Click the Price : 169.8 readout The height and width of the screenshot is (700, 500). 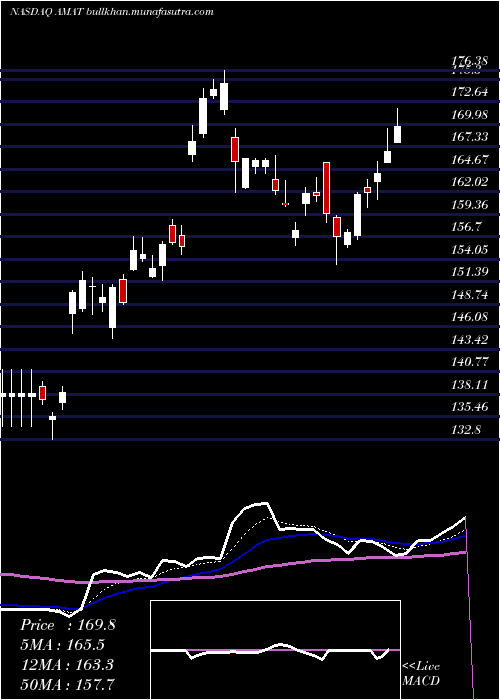(x=68, y=625)
